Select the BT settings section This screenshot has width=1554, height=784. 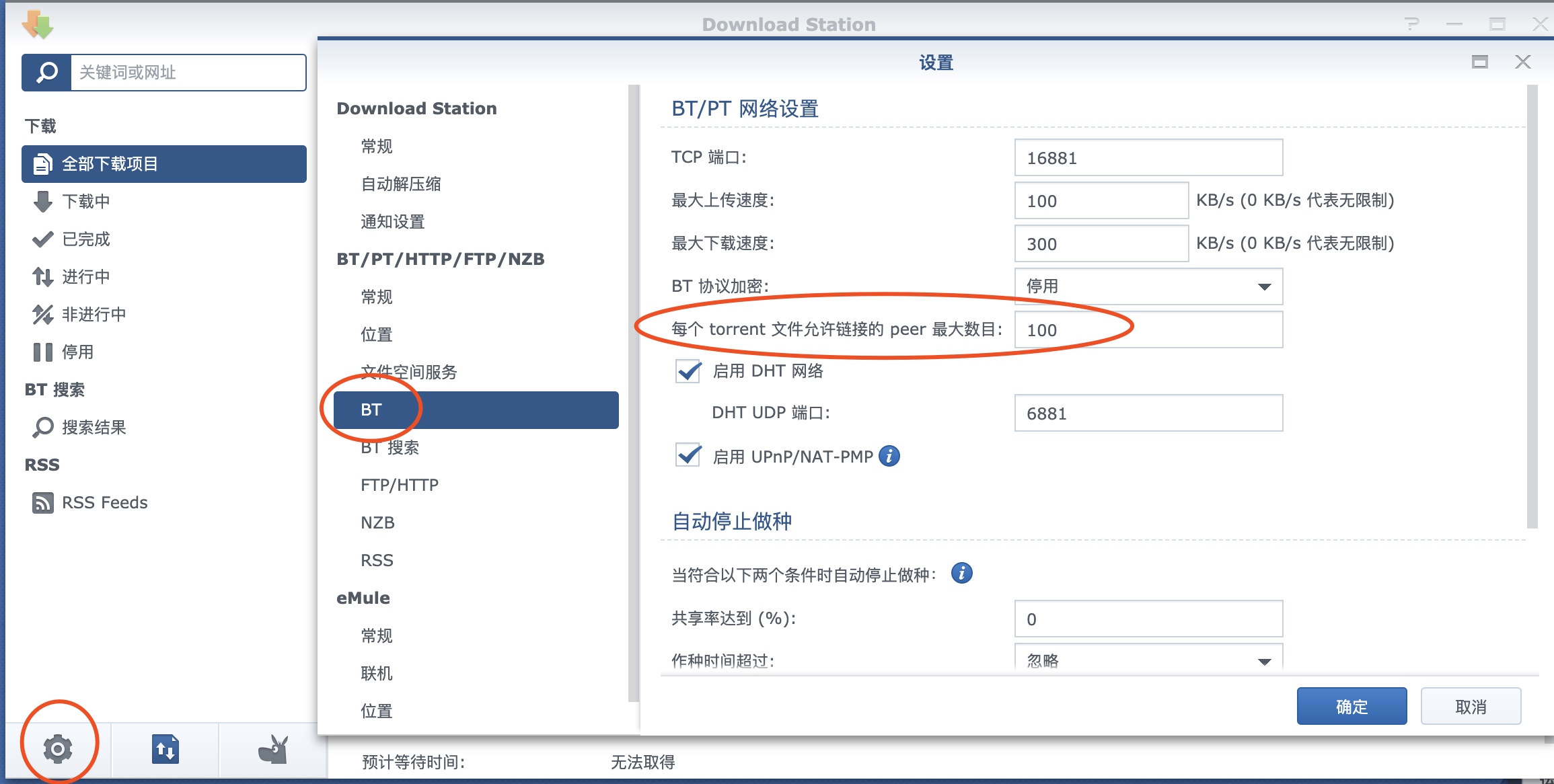tap(476, 410)
